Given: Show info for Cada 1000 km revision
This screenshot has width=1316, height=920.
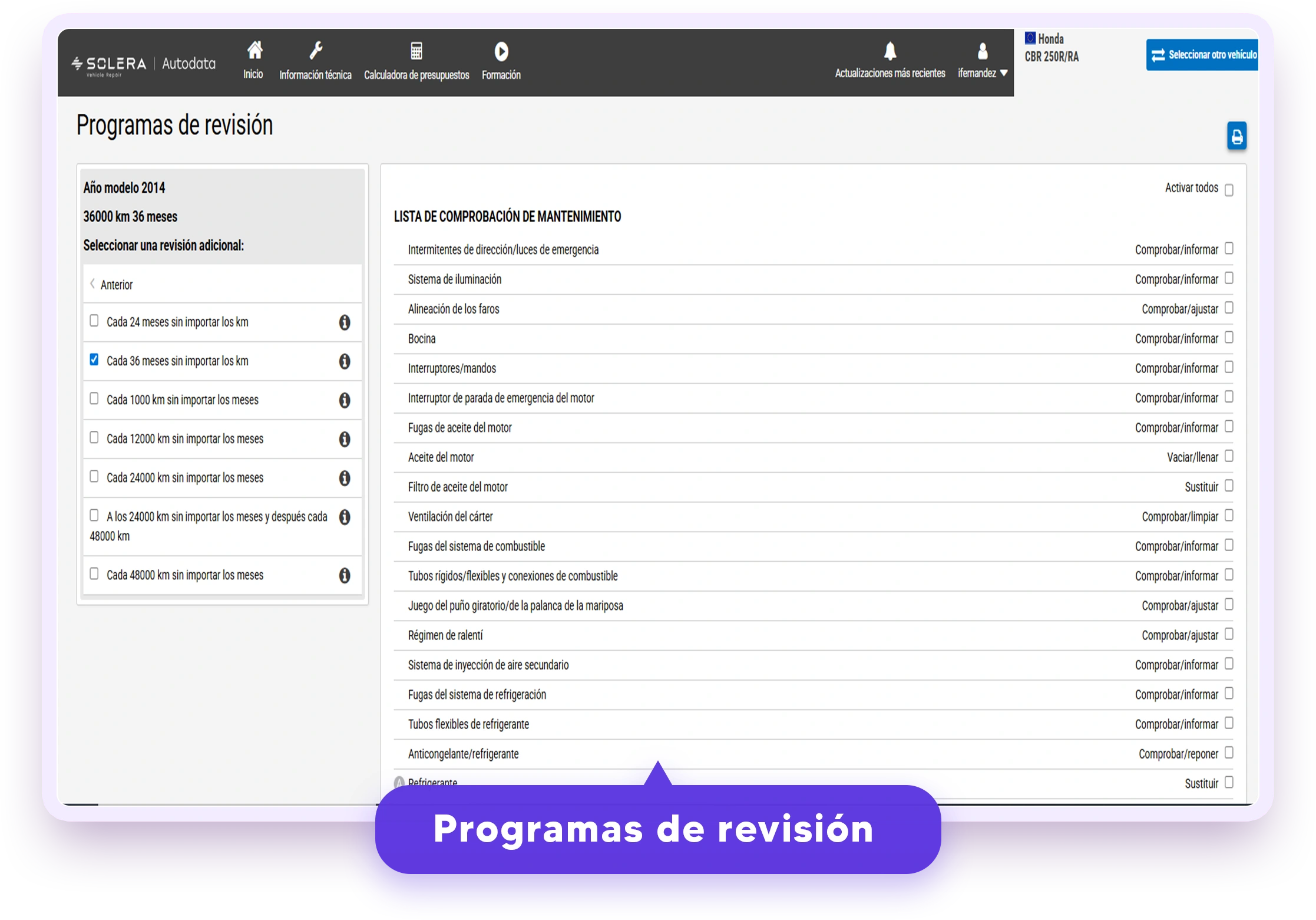Looking at the screenshot, I should [x=345, y=400].
